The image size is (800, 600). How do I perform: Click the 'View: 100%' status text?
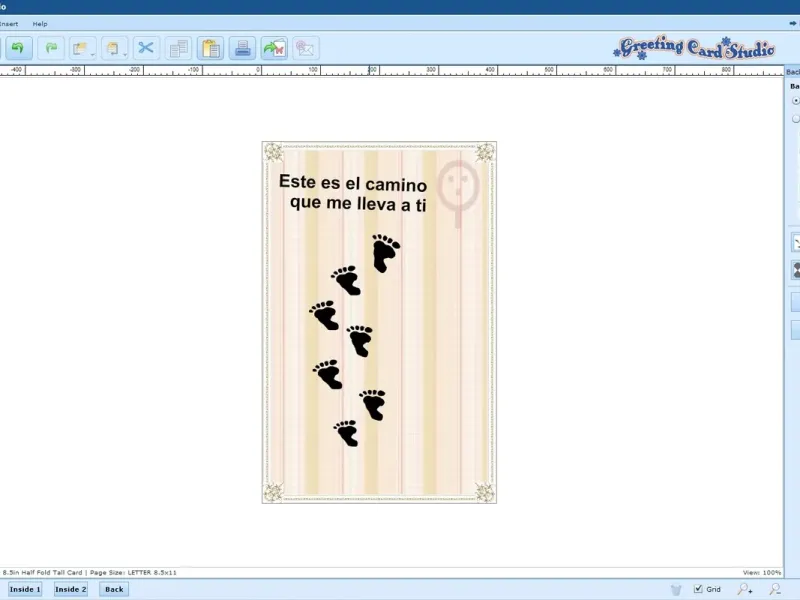(762, 572)
